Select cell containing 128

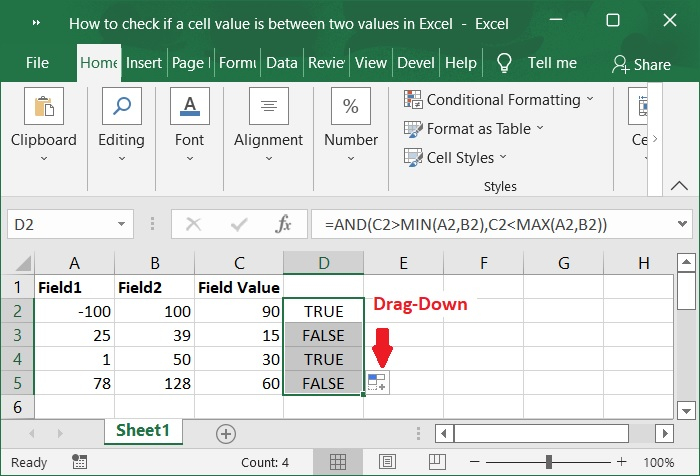(154, 383)
